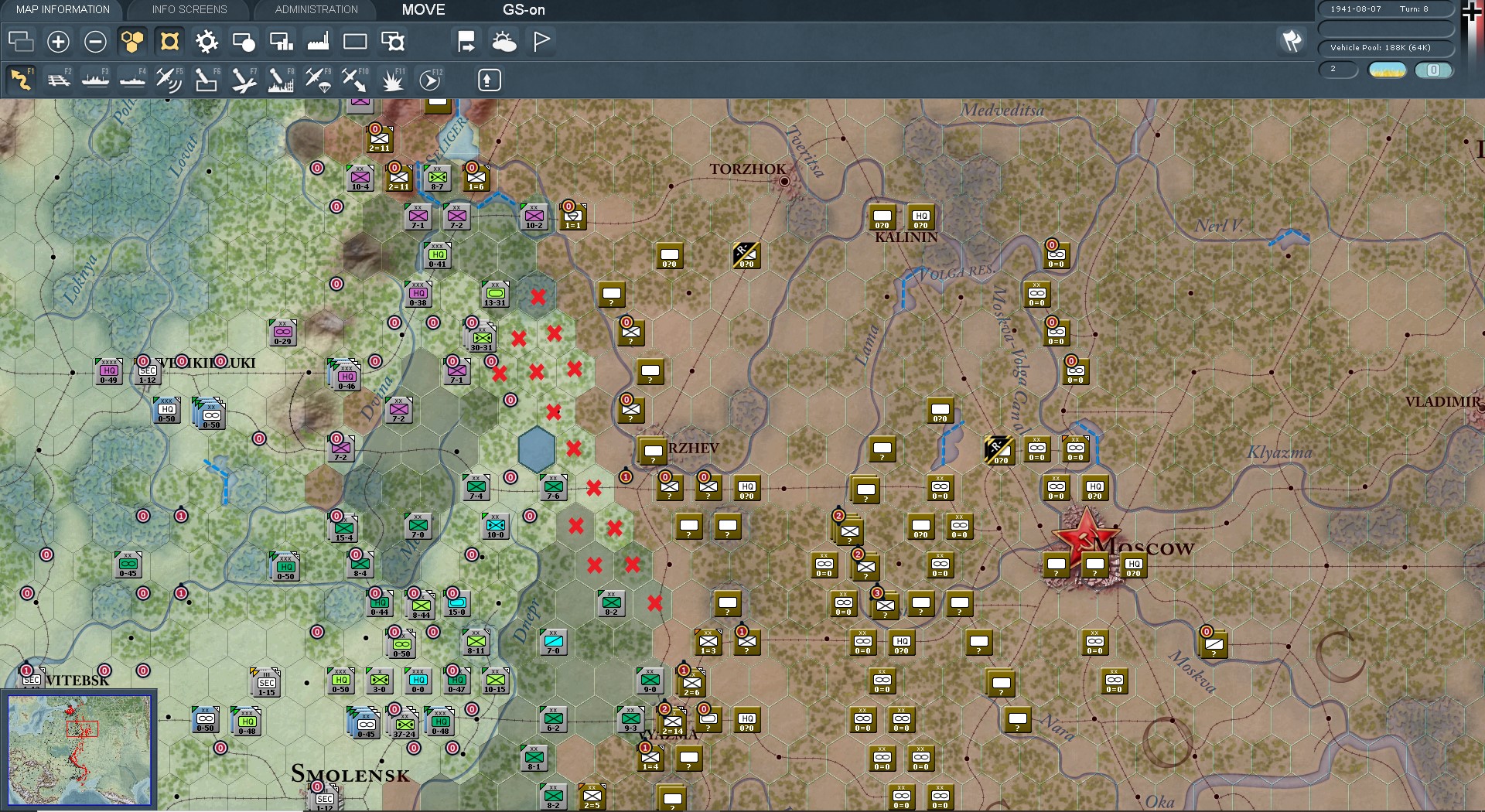This screenshot has width=1485, height=812.
Task: Select the F1 move mode
Action: [x=21, y=80]
